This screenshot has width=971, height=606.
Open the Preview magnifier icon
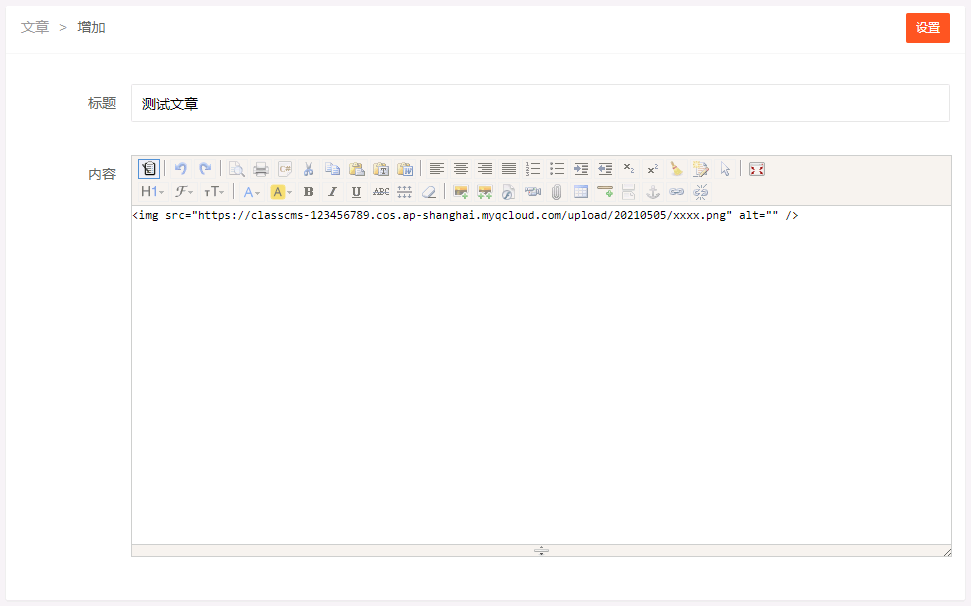coord(236,169)
